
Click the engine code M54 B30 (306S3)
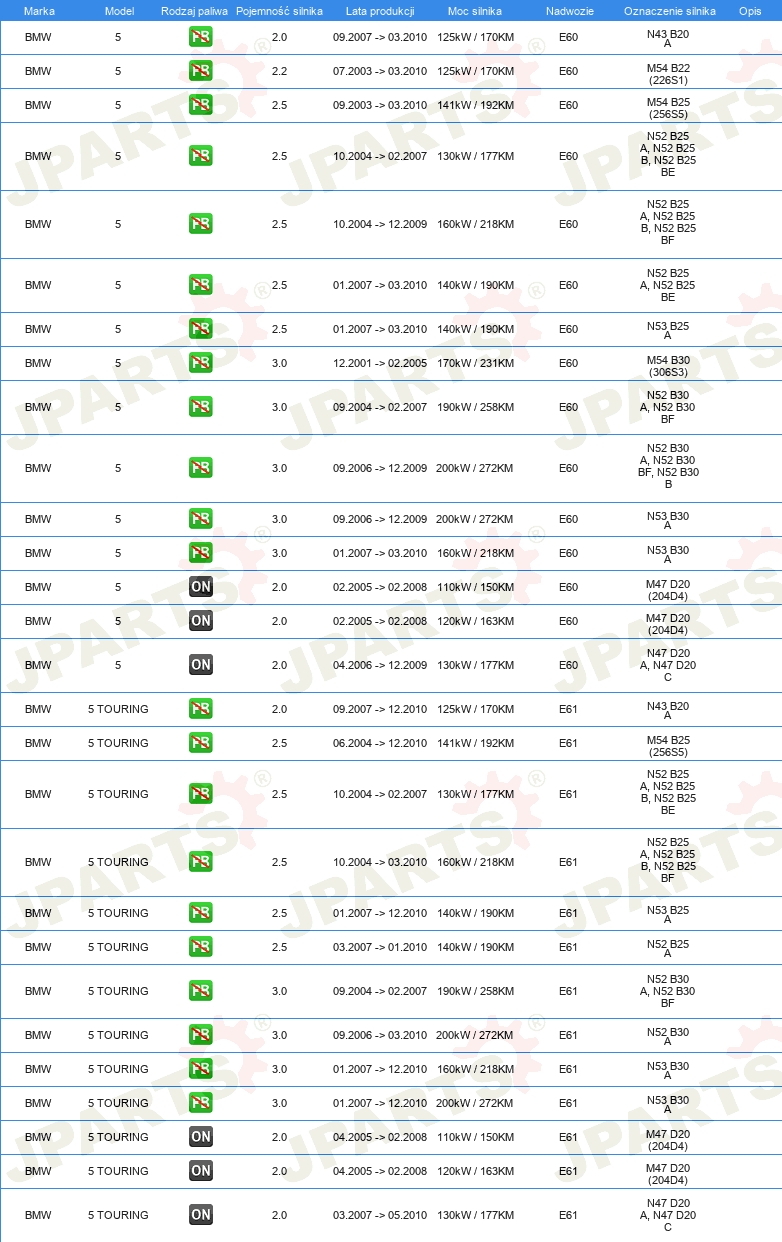click(668, 366)
